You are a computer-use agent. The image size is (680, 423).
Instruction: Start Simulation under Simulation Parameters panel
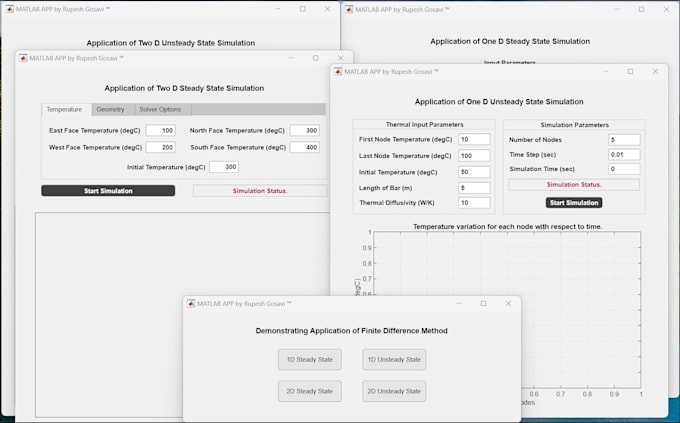pyautogui.click(x=574, y=202)
